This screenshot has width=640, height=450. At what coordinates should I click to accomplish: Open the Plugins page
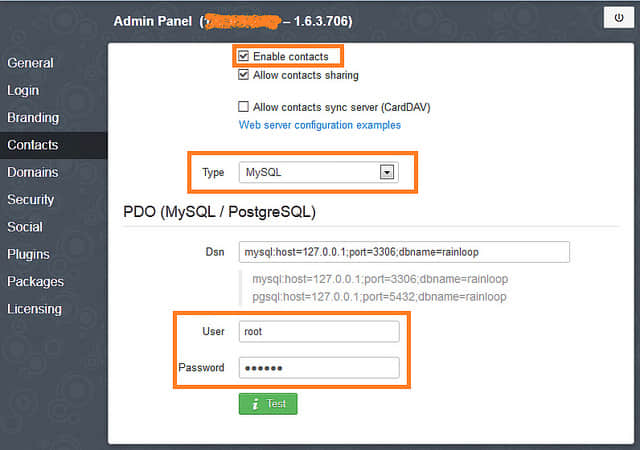pyautogui.click(x=28, y=254)
